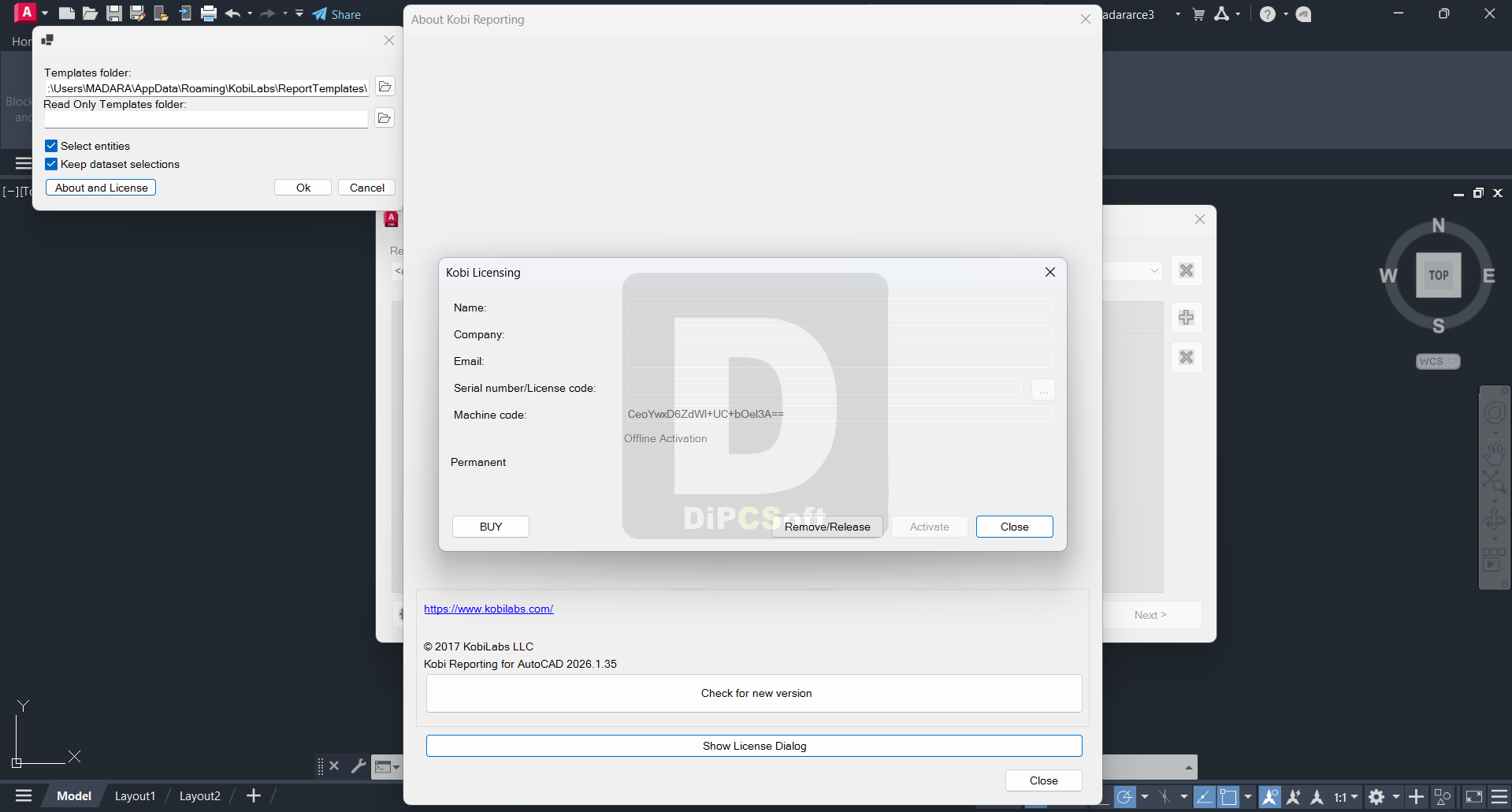
Task: Click the Plot printer icon
Action: click(x=209, y=13)
